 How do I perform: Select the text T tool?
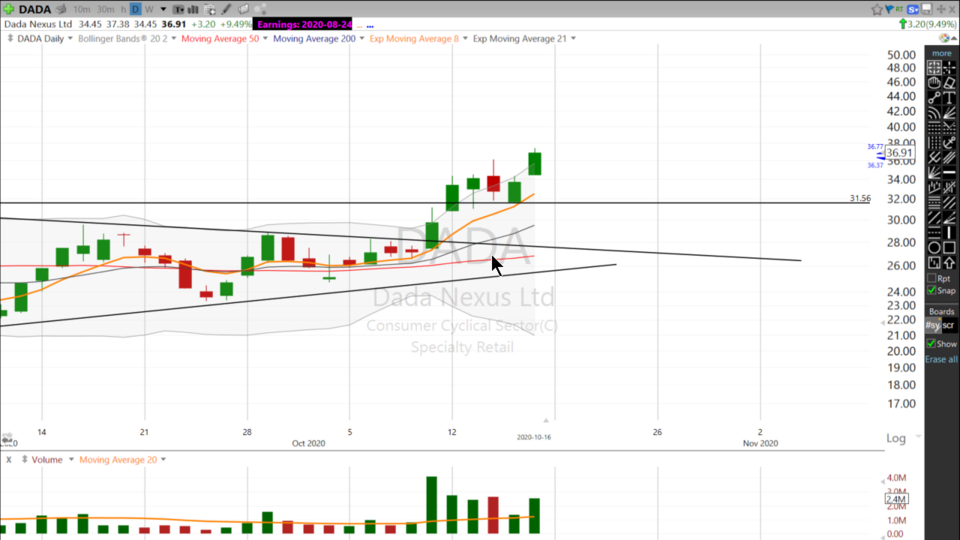click(949, 97)
